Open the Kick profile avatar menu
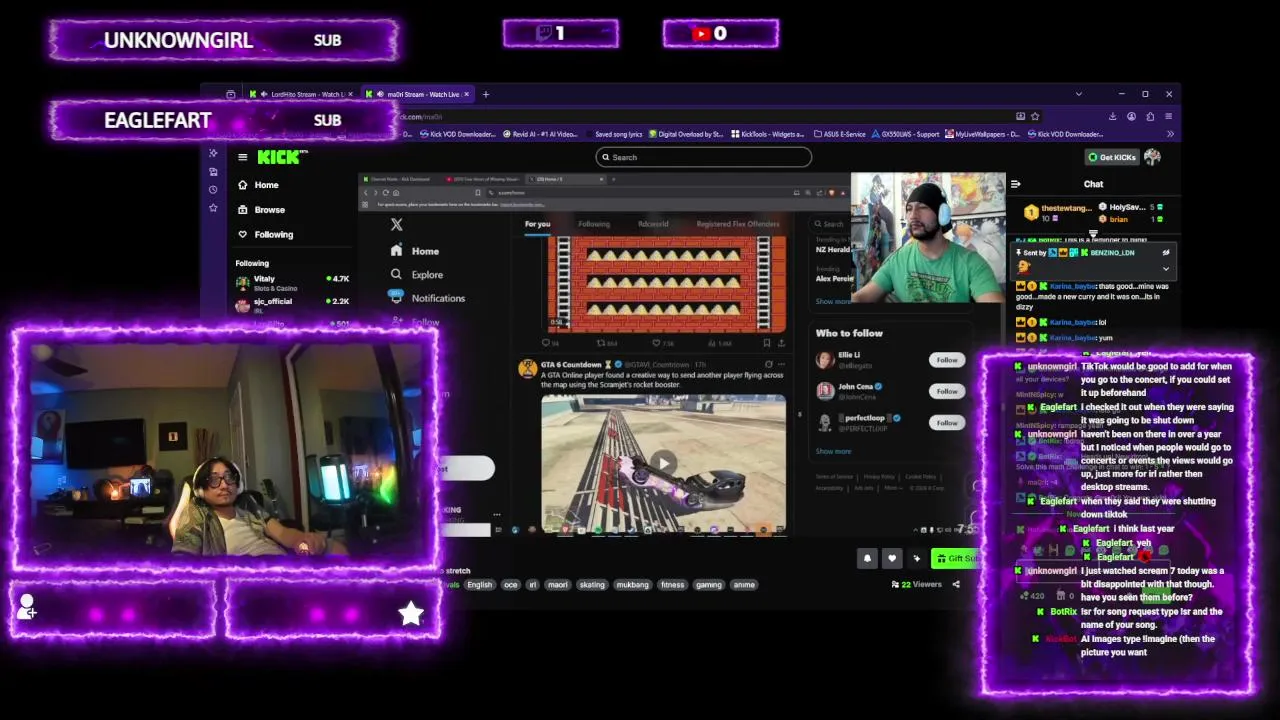This screenshot has width=1280, height=720. 1153,157
